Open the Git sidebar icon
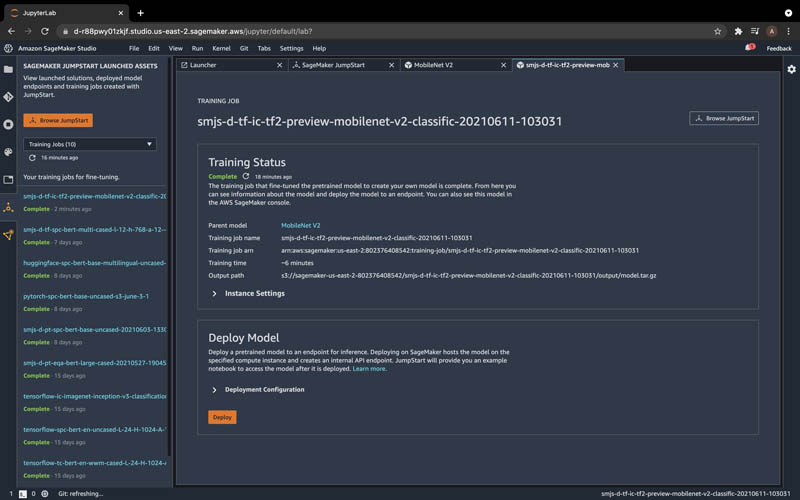The height and width of the screenshot is (500, 800). tap(8, 97)
